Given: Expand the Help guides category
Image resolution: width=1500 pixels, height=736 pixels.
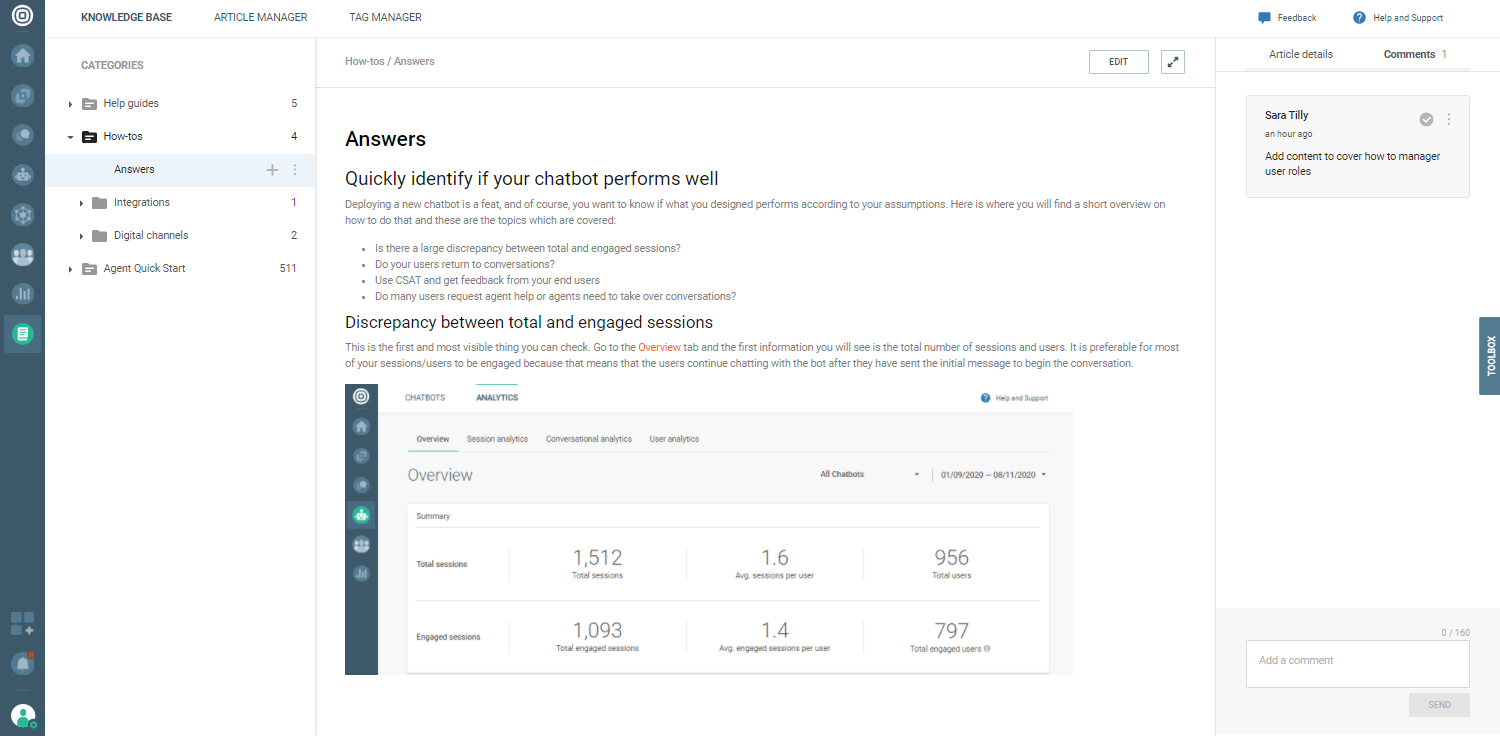Looking at the screenshot, I should pyautogui.click(x=70, y=104).
